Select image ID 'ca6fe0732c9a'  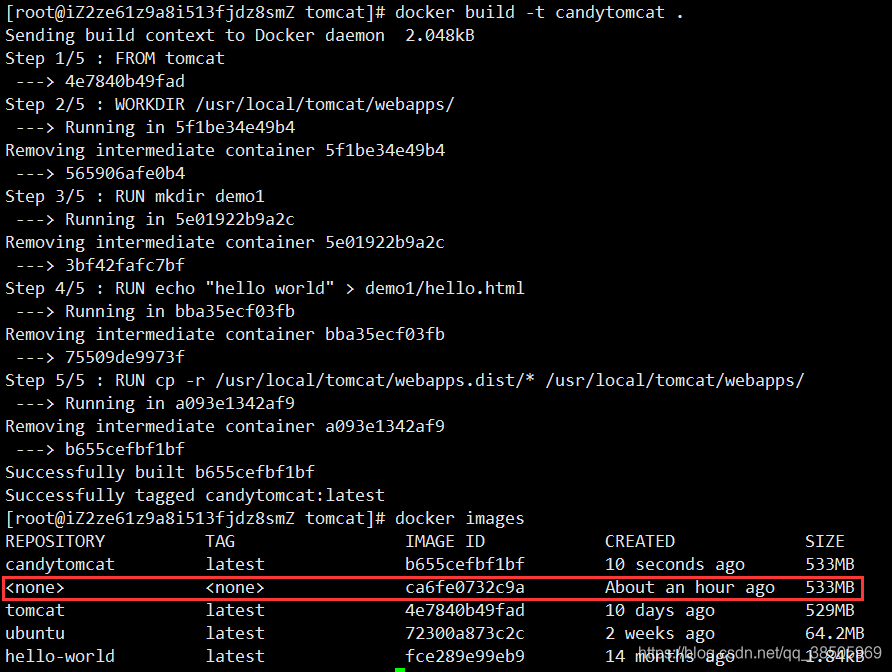point(465,587)
